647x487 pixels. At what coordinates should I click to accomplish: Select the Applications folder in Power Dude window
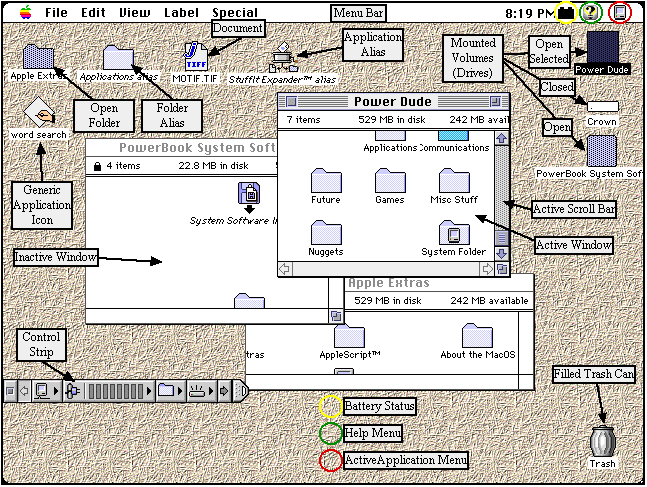[390, 136]
